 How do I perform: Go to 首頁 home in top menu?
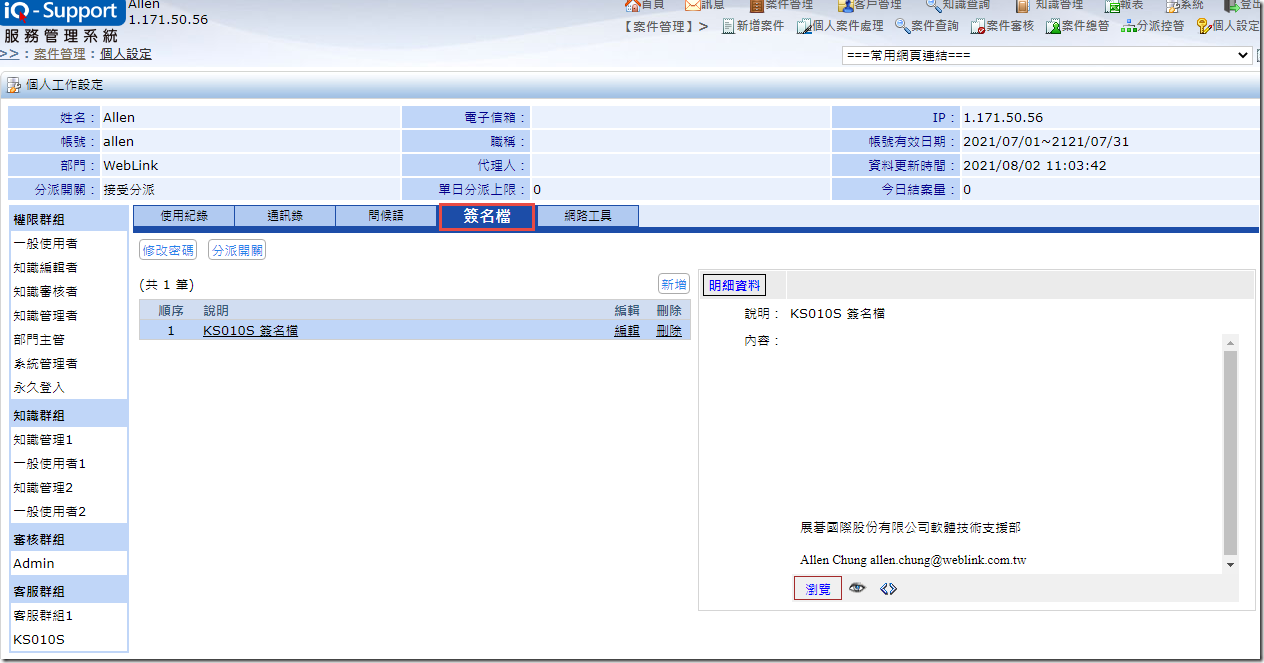tap(644, 5)
